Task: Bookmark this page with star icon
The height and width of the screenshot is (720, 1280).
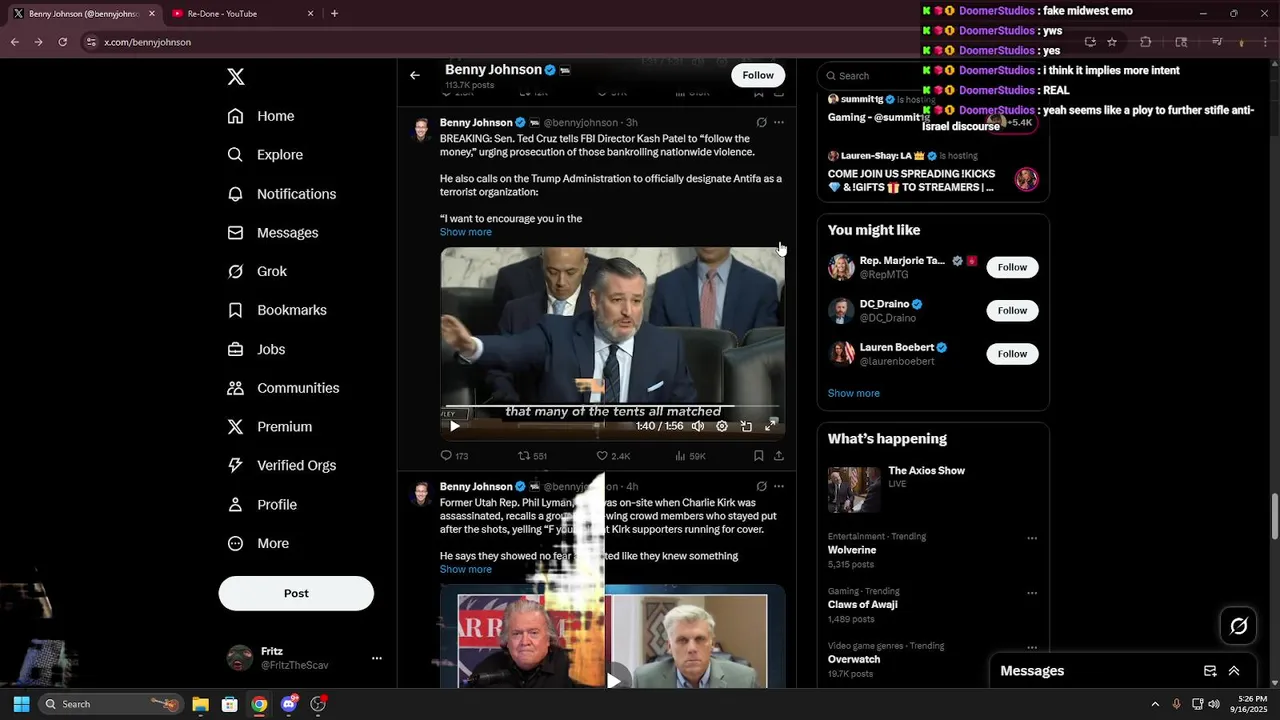Action: coord(1111,42)
